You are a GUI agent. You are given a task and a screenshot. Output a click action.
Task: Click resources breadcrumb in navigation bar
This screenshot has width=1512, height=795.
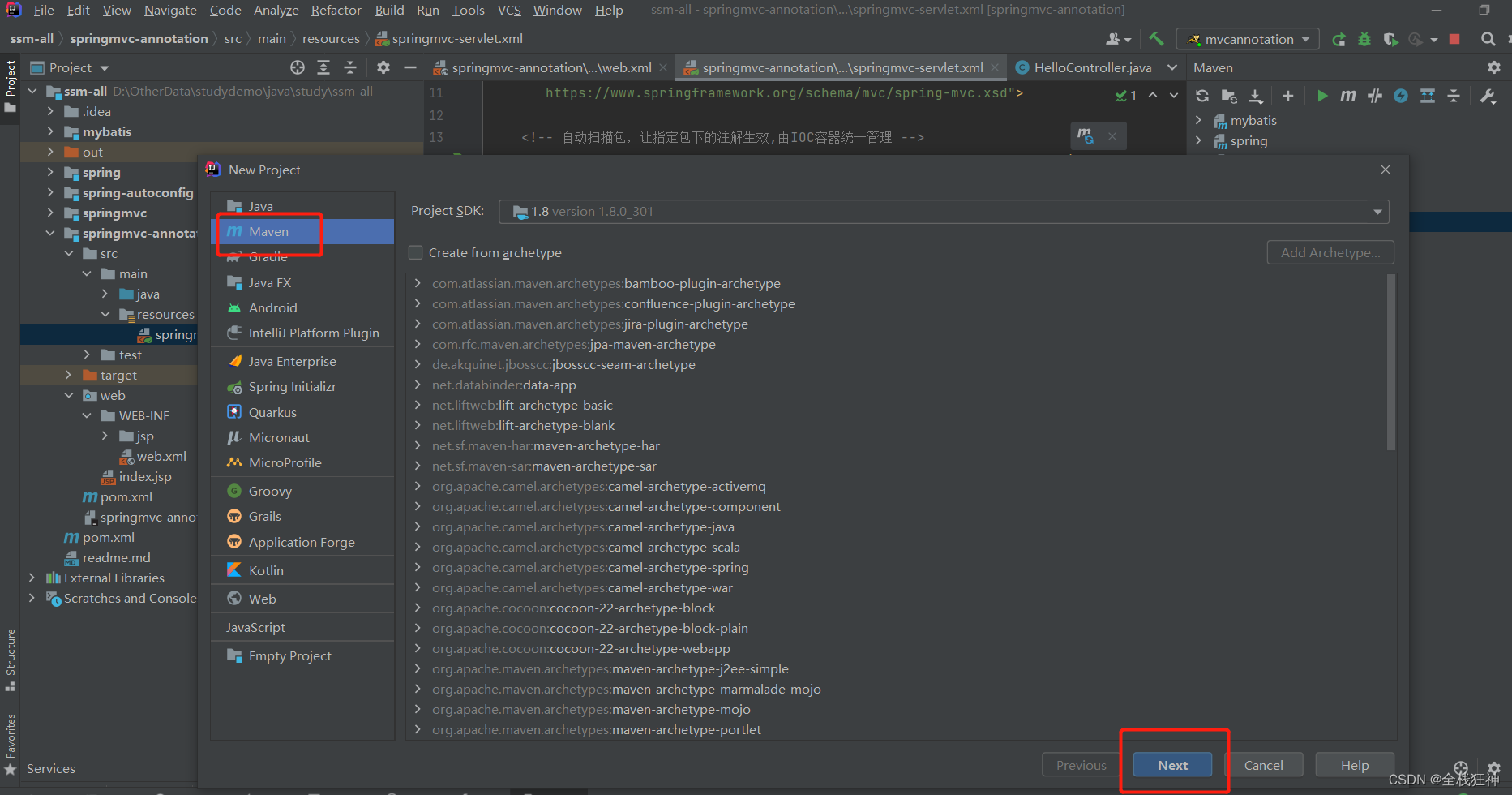(x=331, y=38)
